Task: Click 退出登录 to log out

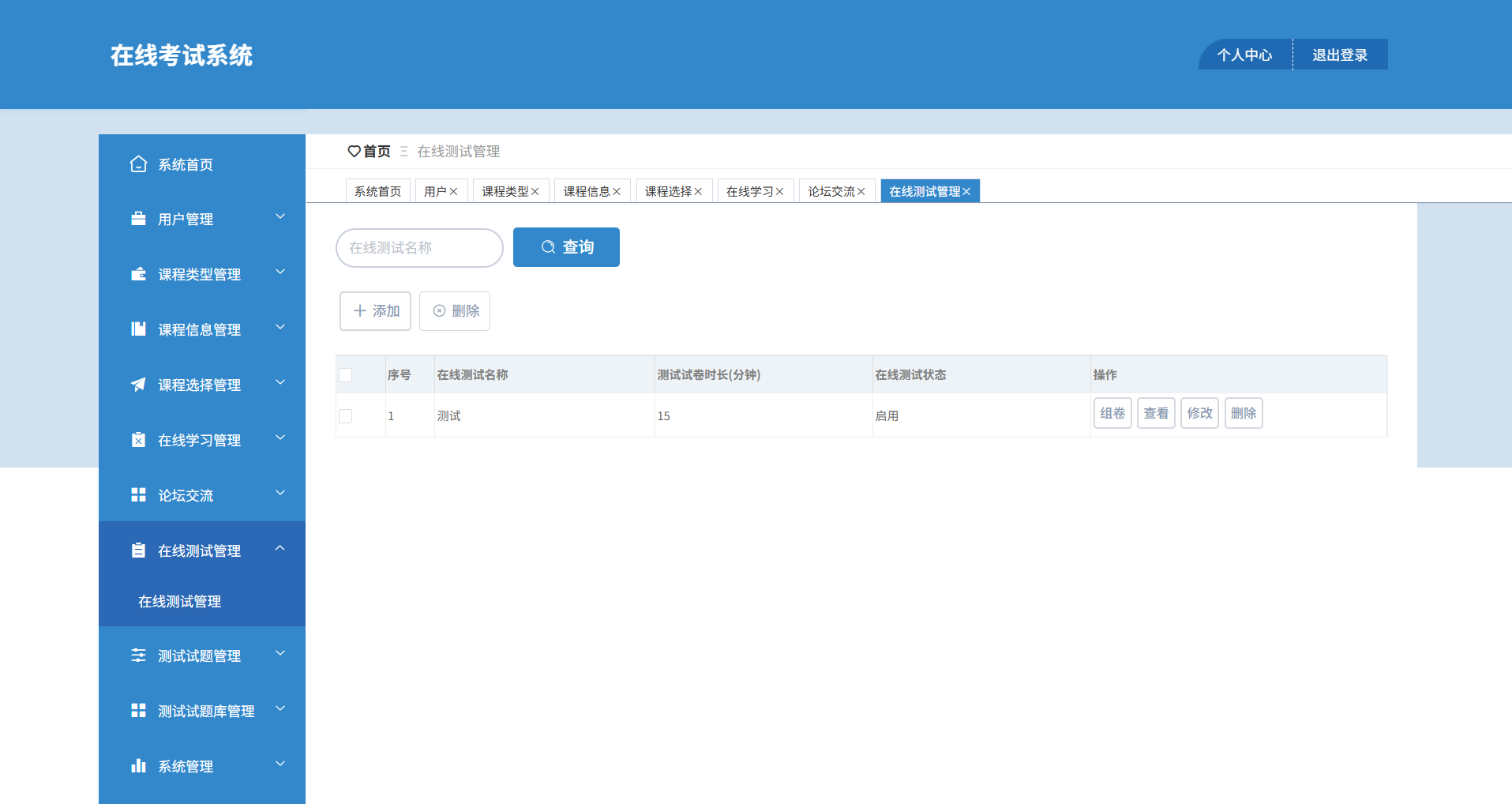Action: click(x=1340, y=54)
